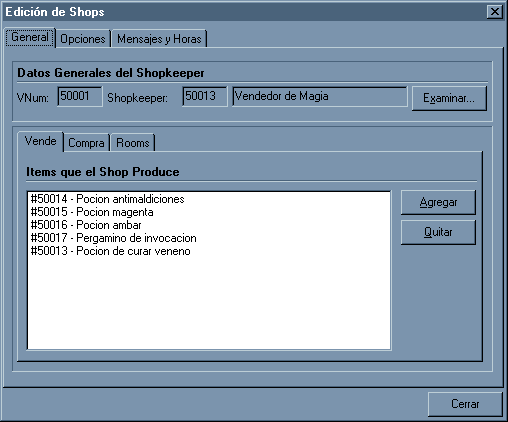508x422 pixels.
Task: Click empty area of items list
Action: coord(209,303)
